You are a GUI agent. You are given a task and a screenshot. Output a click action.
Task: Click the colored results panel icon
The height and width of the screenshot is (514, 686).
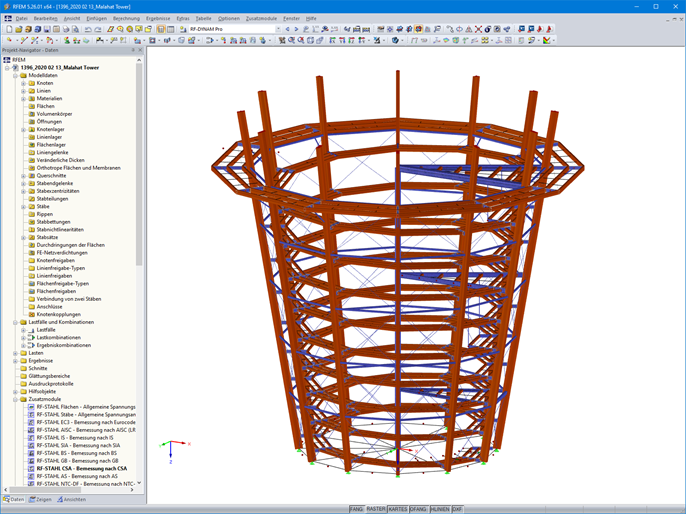click(546, 40)
